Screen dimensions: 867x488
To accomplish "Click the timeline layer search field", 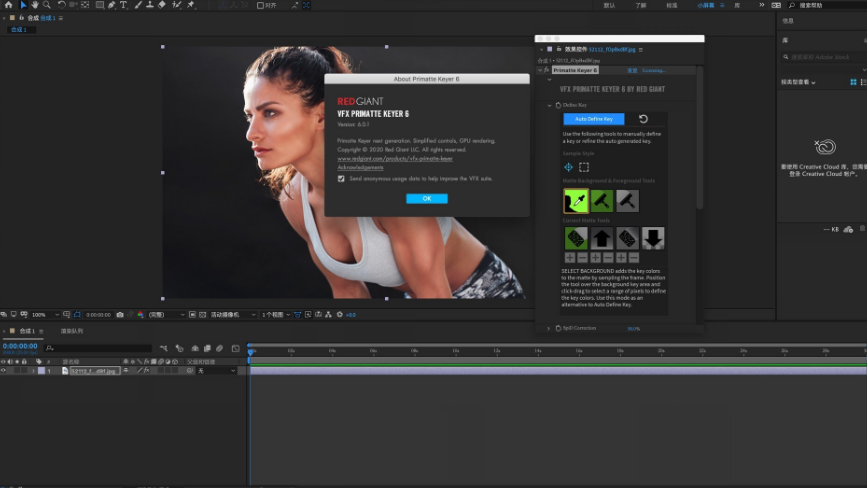I will point(100,348).
